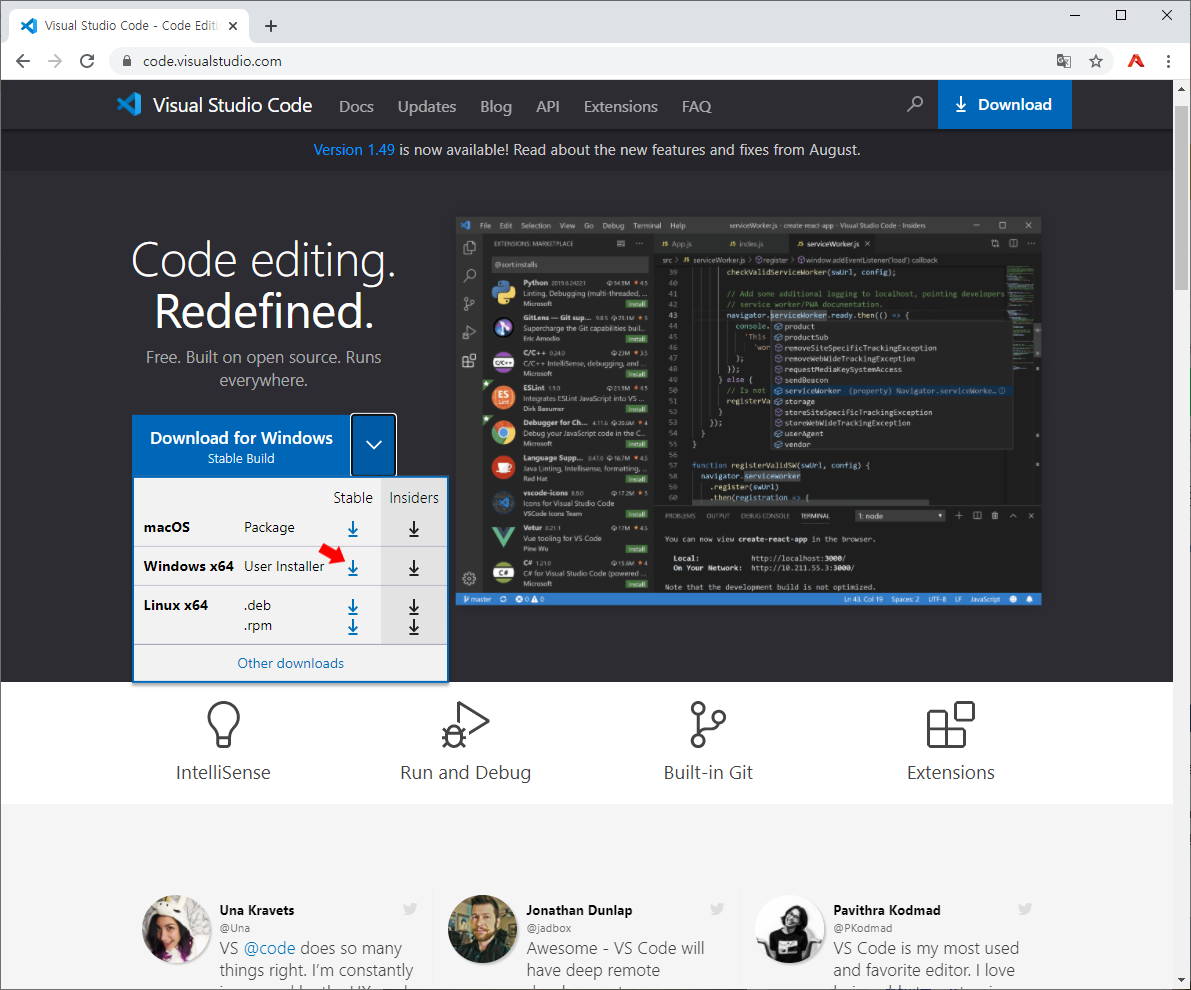
Task: Click Visual Studio Code title text
Action: 232,105
